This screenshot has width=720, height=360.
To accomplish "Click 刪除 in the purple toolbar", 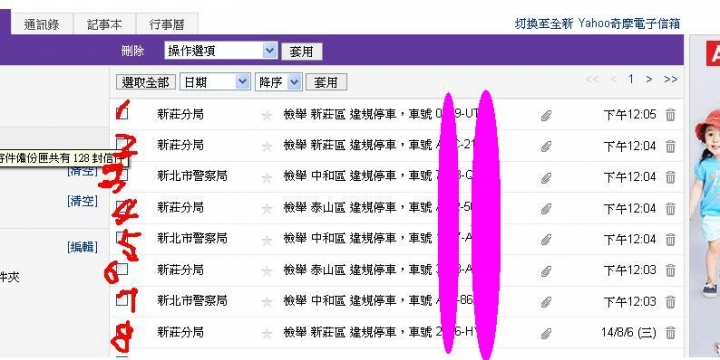I will pyautogui.click(x=133, y=51).
